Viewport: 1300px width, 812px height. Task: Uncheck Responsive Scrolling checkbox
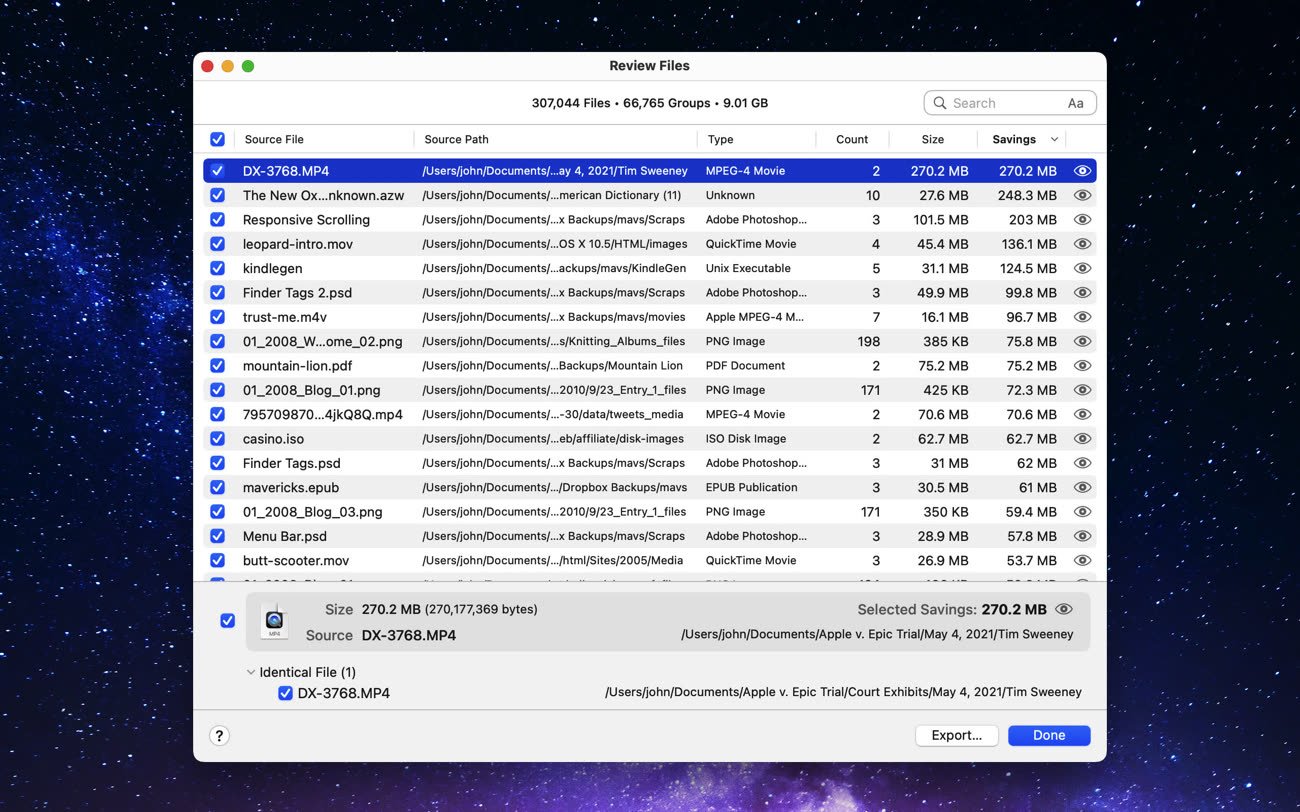coord(217,220)
